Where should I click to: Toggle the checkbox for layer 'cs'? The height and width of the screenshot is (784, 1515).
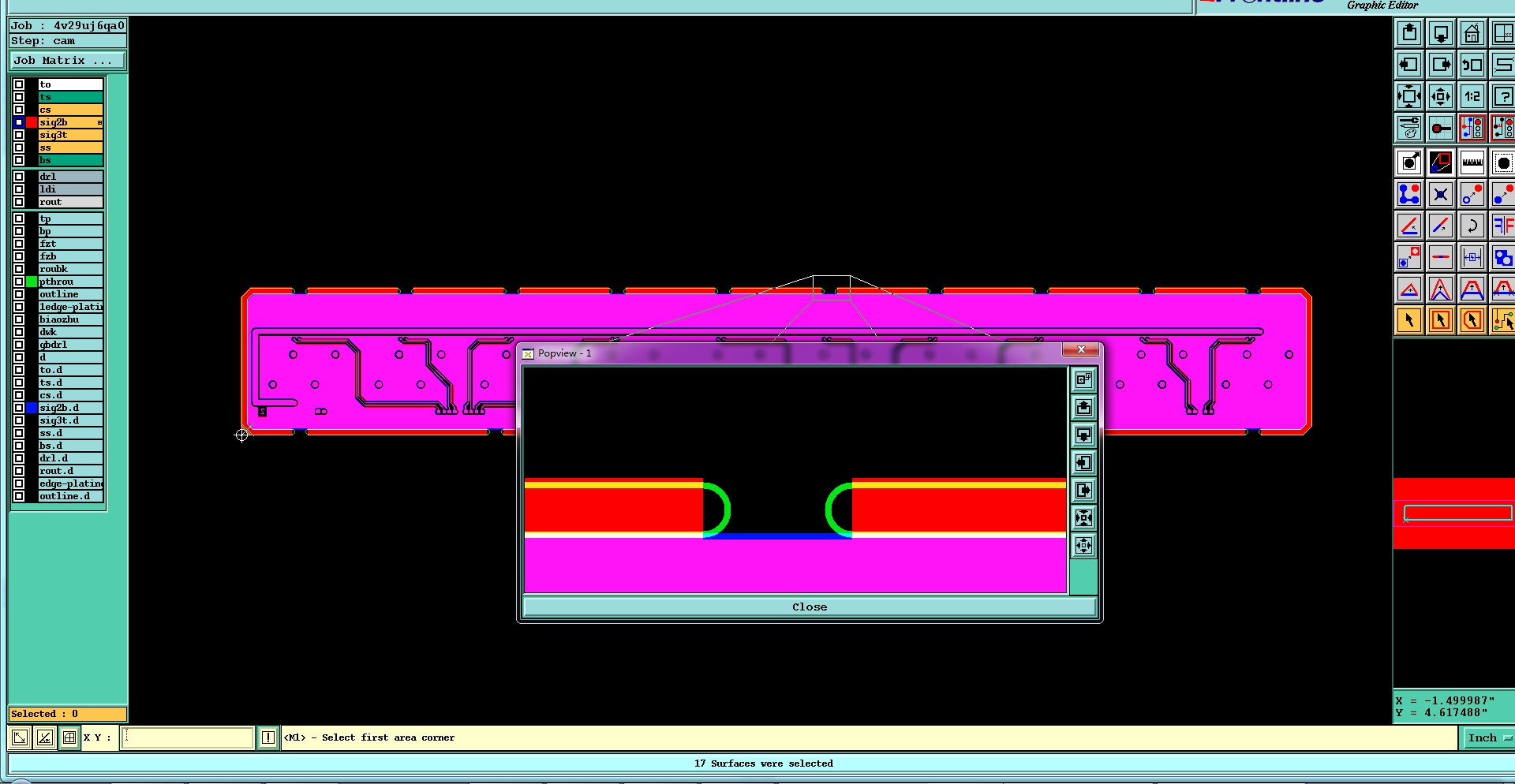pyautogui.click(x=19, y=110)
